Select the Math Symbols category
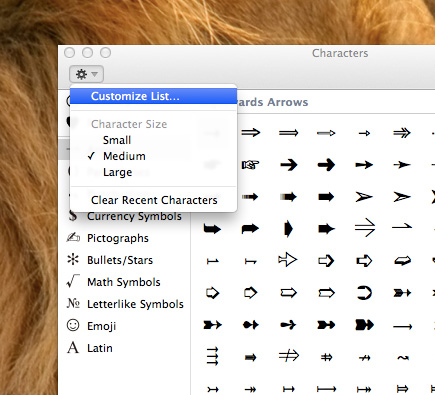Screen dimensions: 435x395 (x=124, y=282)
